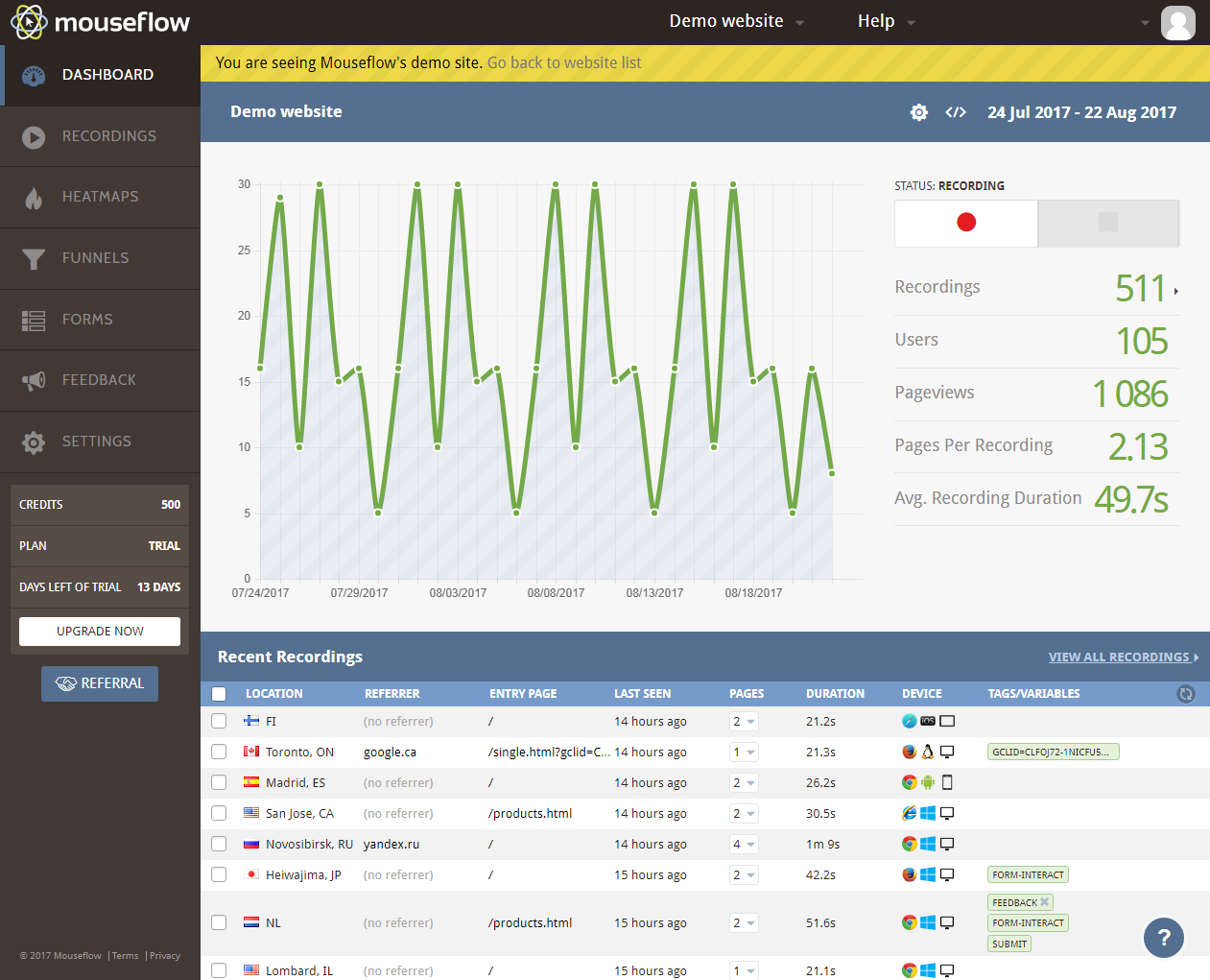Click the refresh icon in recordings table header

coord(1186,694)
